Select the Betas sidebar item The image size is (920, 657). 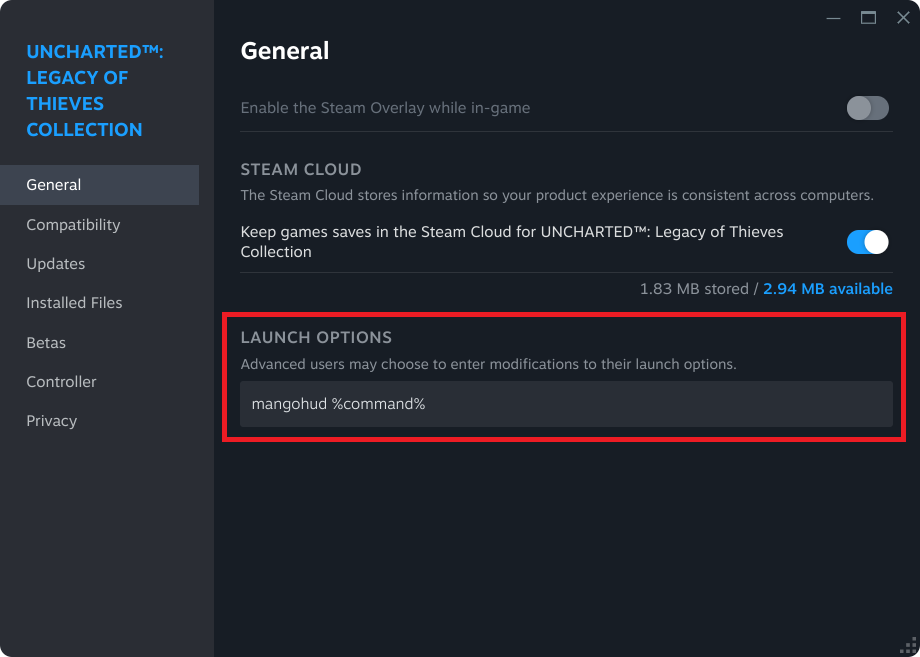(99, 343)
